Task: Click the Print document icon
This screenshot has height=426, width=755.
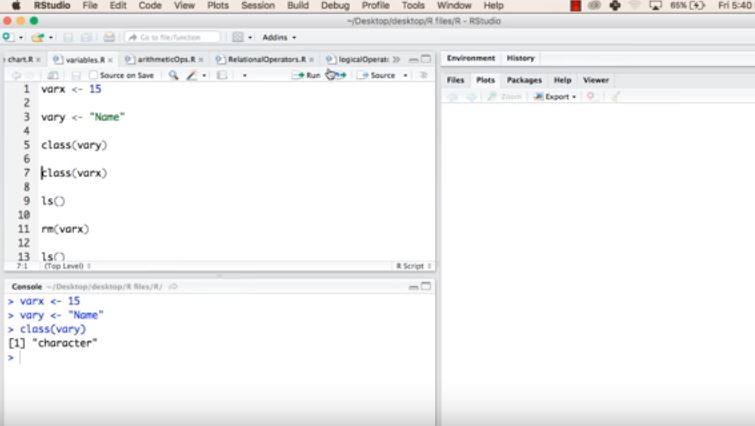Action: pos(109,37)
